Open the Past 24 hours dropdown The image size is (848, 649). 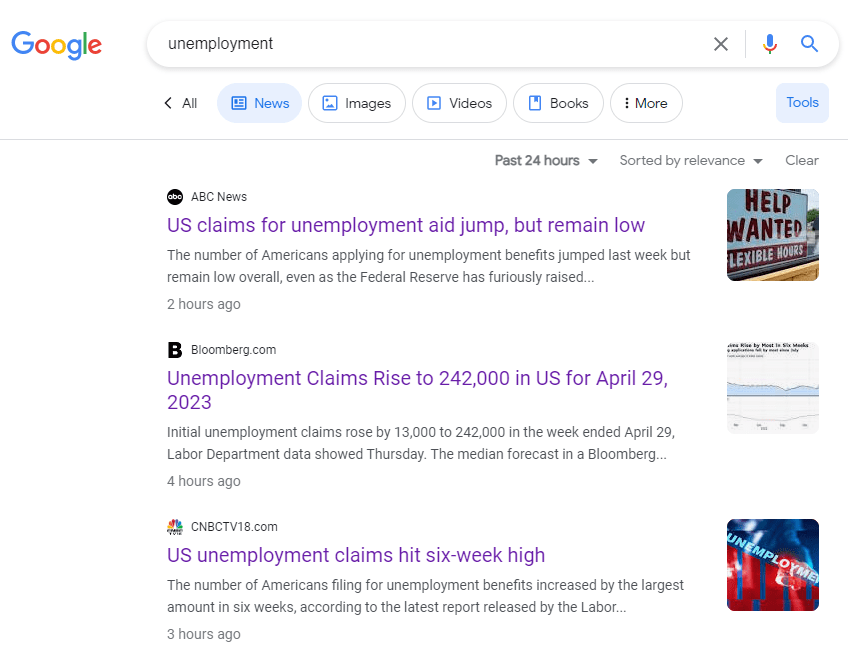coord(546,161)
